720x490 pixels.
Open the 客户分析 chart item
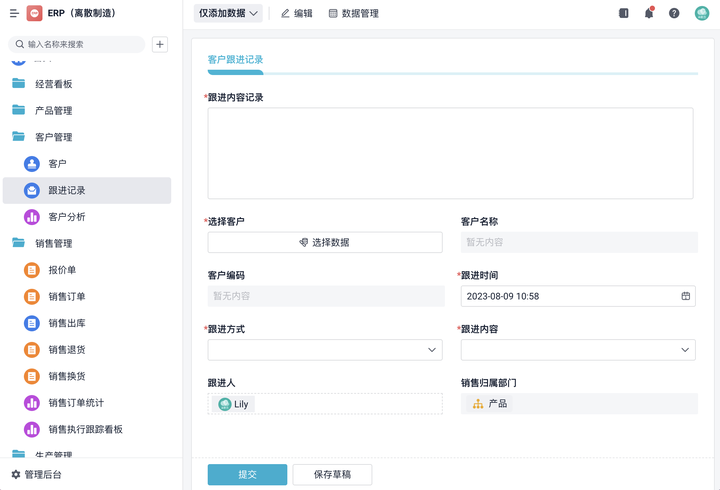(66, 217)
